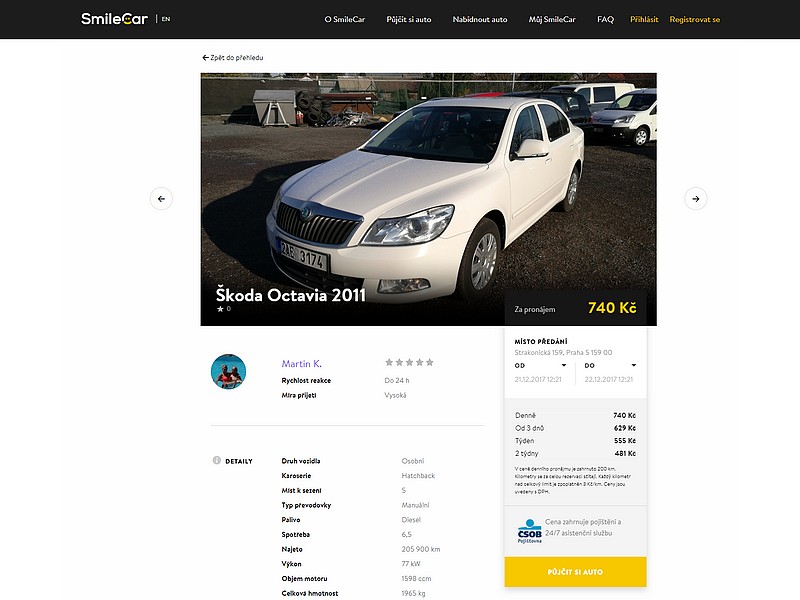Screen dimensions: 800x600
Task: Open the O SmileCar menu item
Action: pos(344,19)
